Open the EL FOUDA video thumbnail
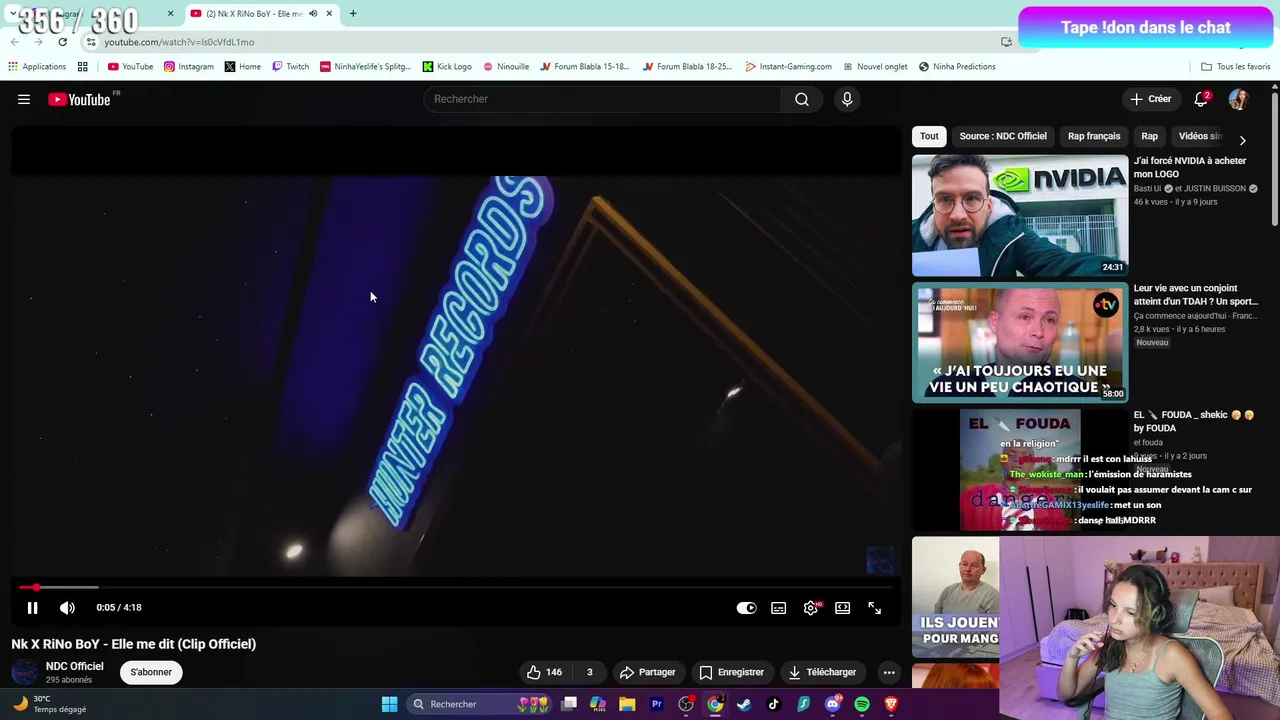The height and width of the screenshot is (720, 1280). click(x=1020, y=469)
